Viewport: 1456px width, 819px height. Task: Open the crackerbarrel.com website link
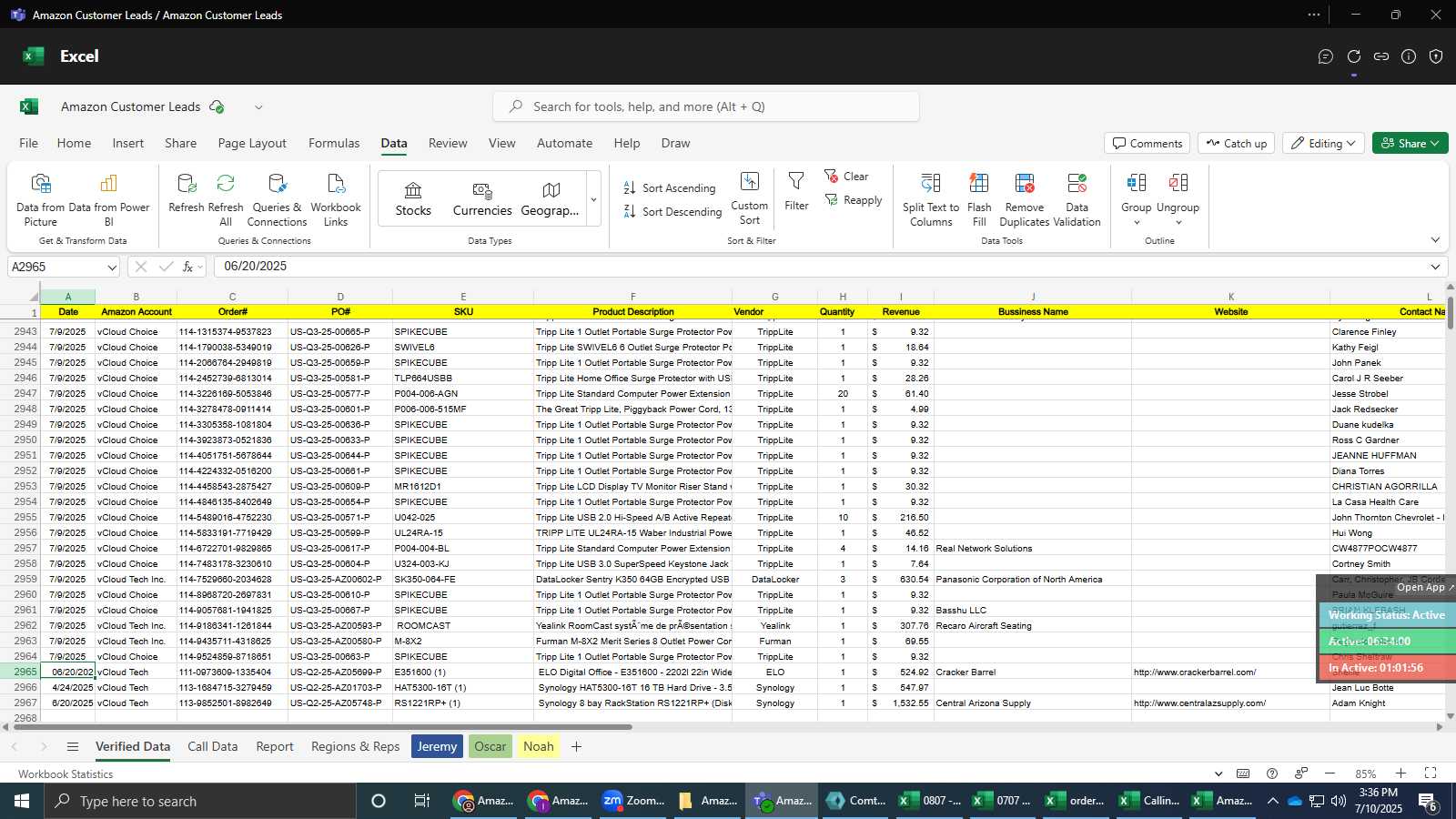tap(1194, 672)
